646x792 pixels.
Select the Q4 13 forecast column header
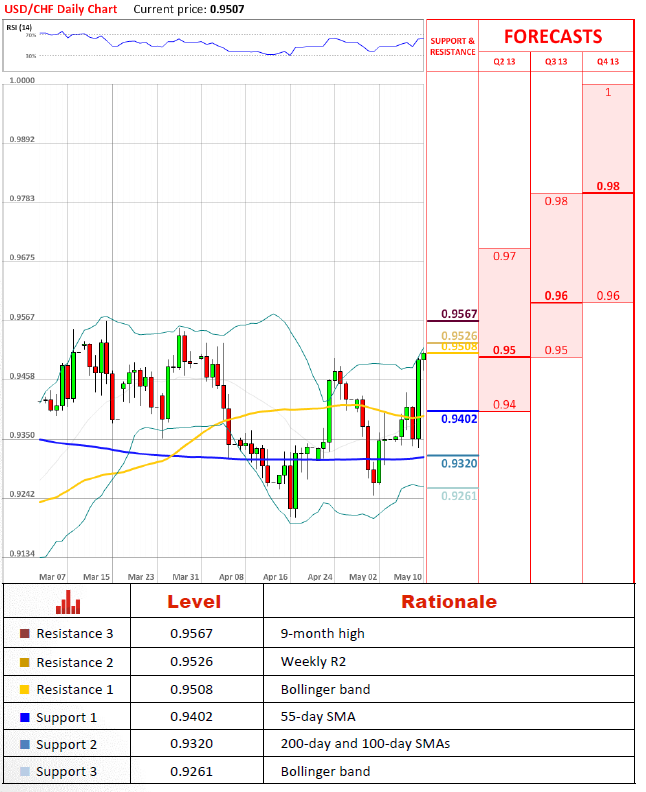[x=608, y=62]
